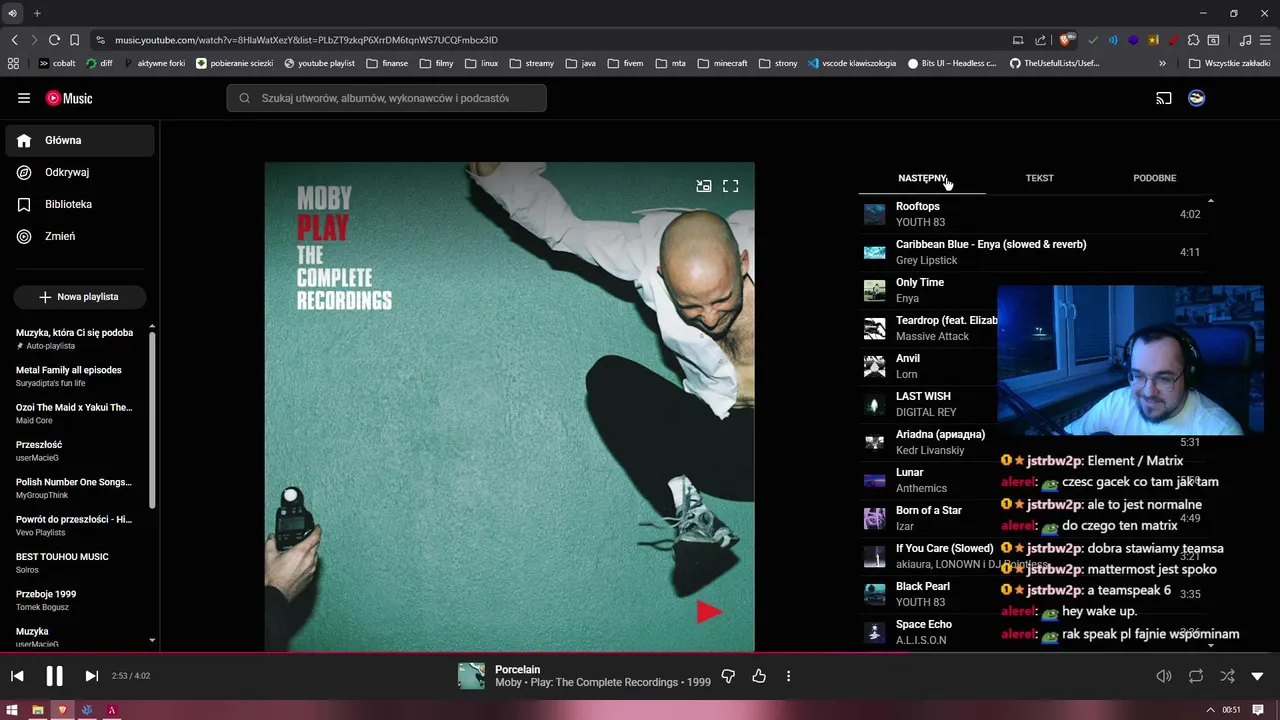The image size is (1280, 720).
Task: Switch to the PODOBNE tab
Action: [x=1154, y=178]
